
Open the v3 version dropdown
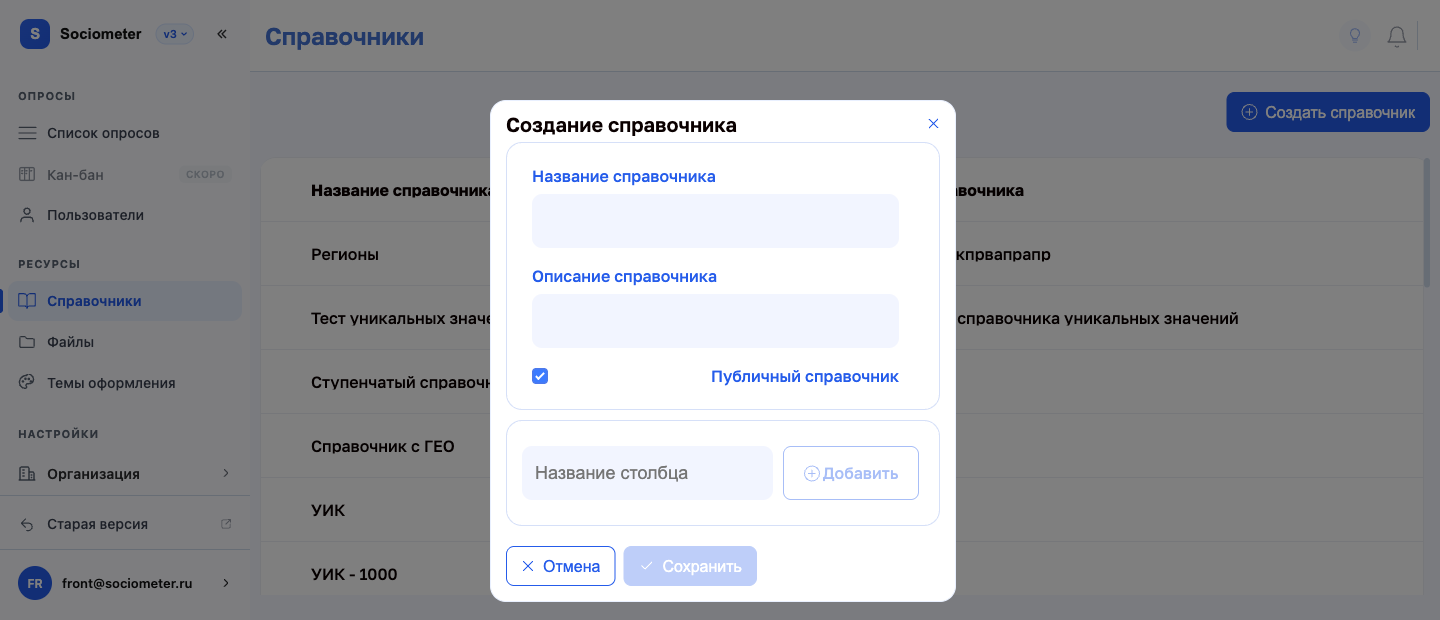174,34
